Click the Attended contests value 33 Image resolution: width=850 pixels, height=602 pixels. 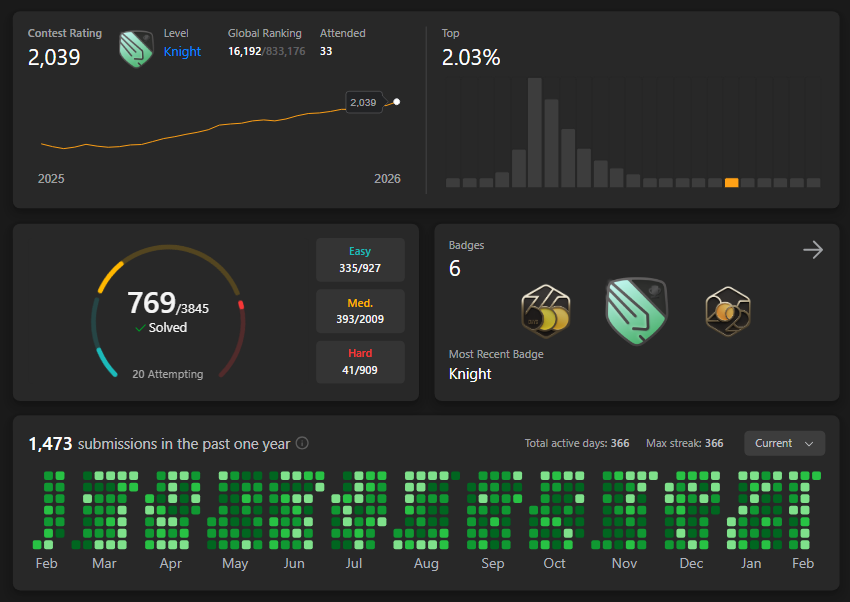326,51
